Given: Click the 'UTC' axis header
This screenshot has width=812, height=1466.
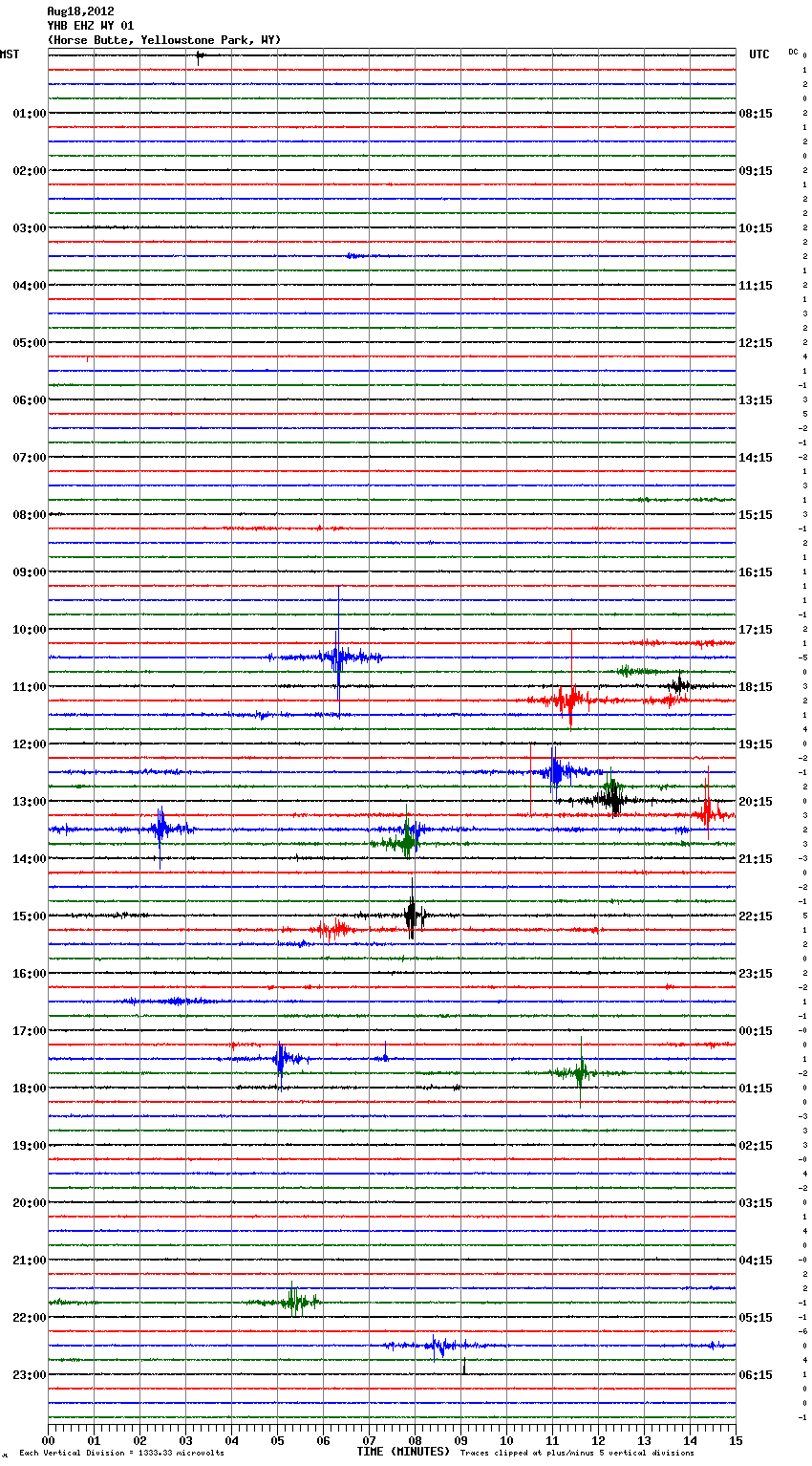Looking at the screenshot, I should 759,54.
